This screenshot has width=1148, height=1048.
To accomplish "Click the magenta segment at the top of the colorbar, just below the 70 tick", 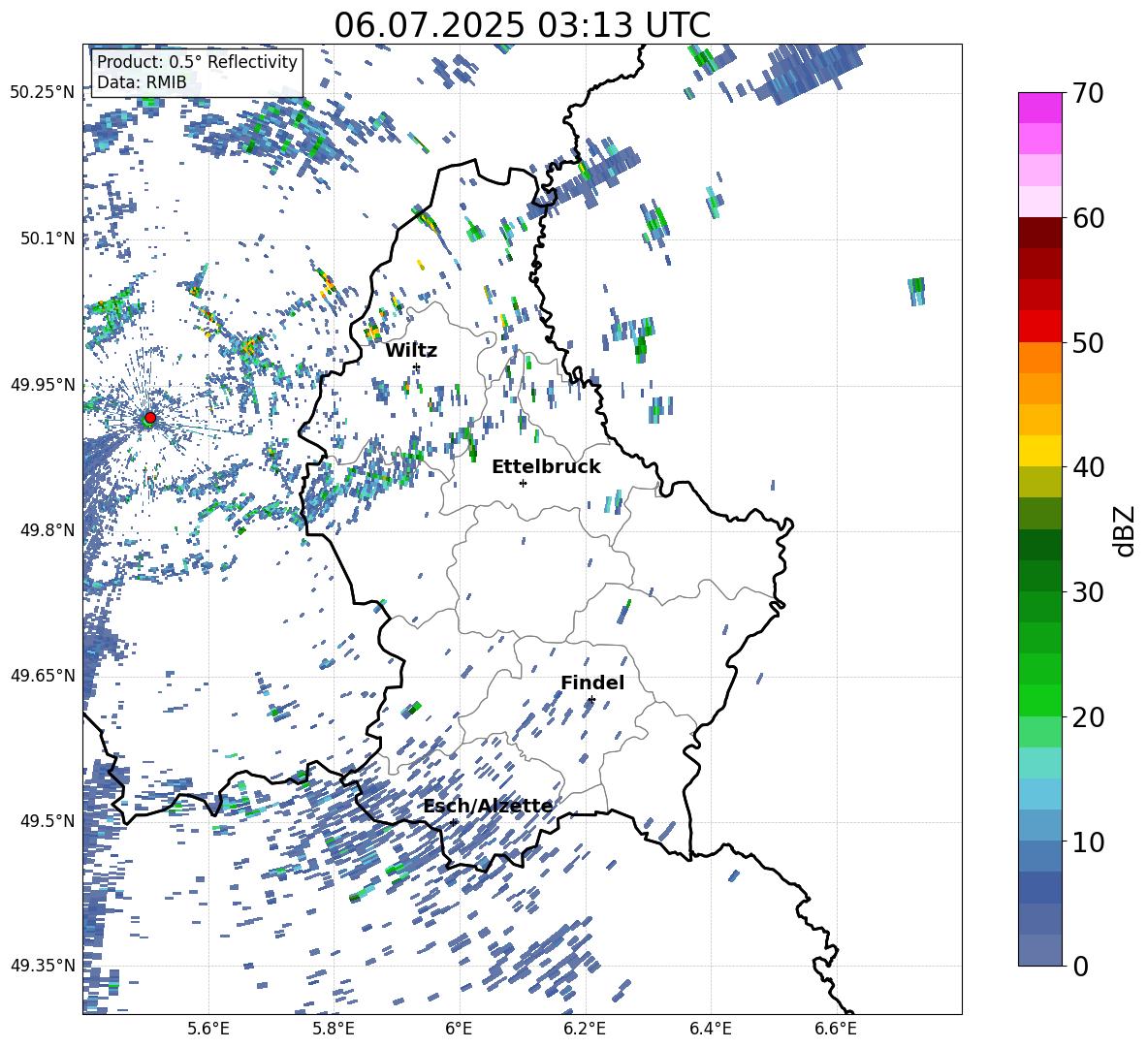I will (1039, 108).
